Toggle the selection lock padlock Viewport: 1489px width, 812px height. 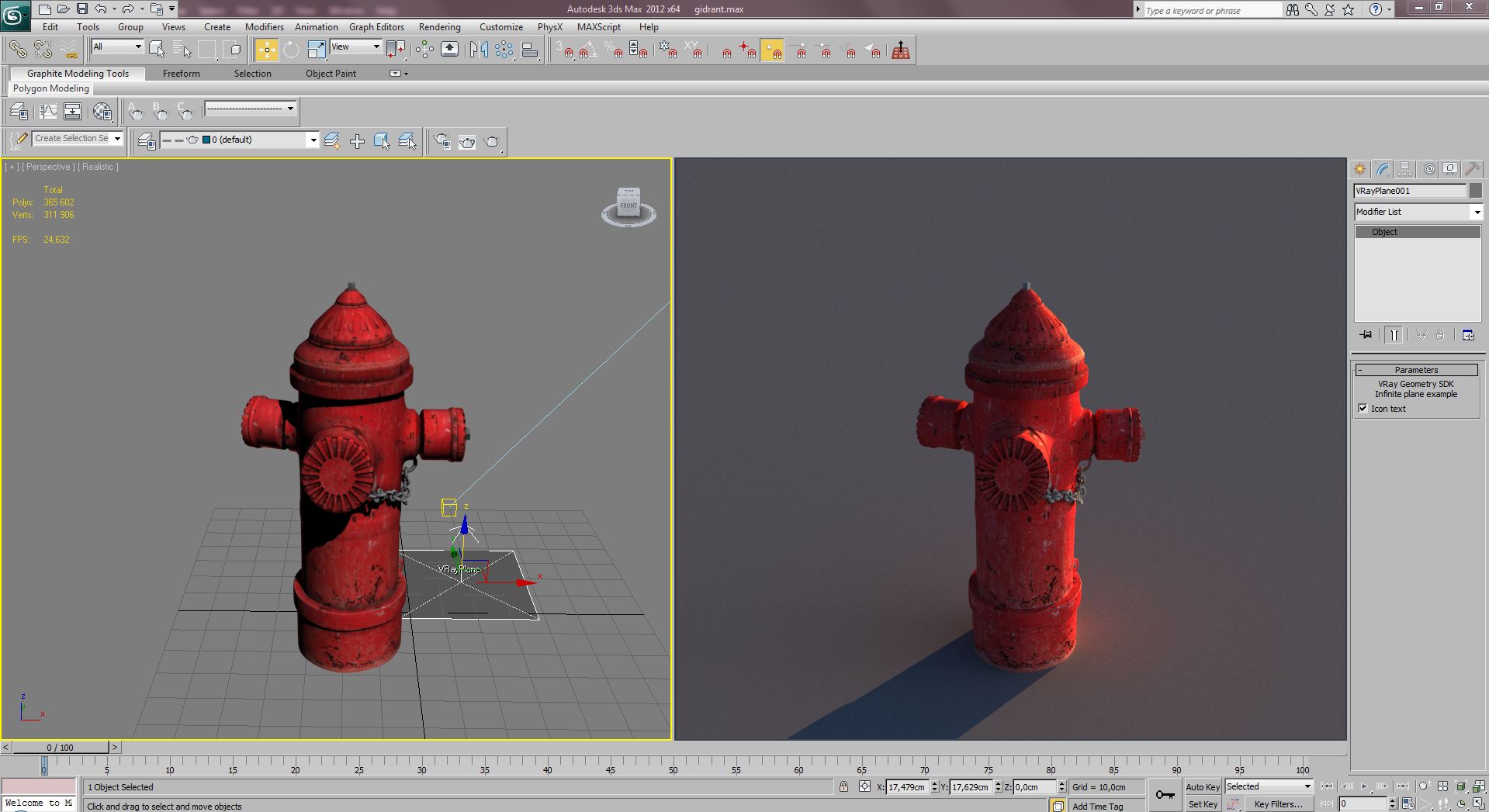click(843, 786)
